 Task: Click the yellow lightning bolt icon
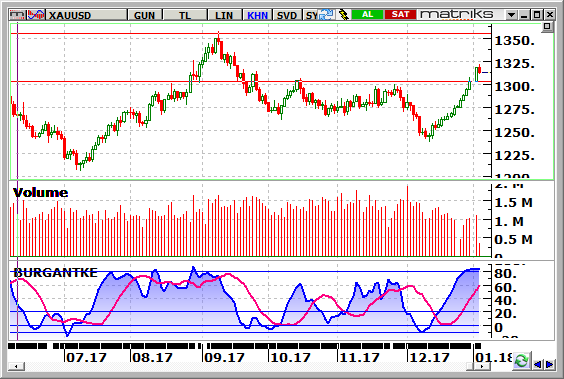tap(344, 15)
